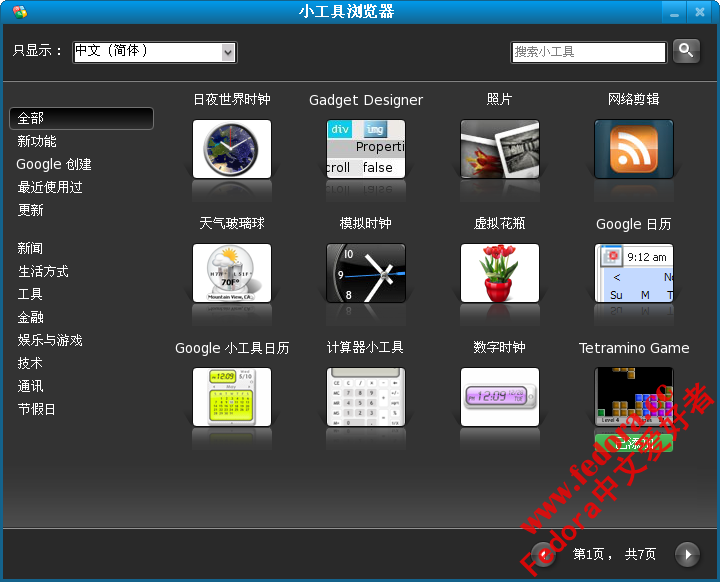Select the 计算器小工具 calculator icon
The image size is (720, 582).
click(366, 397)
